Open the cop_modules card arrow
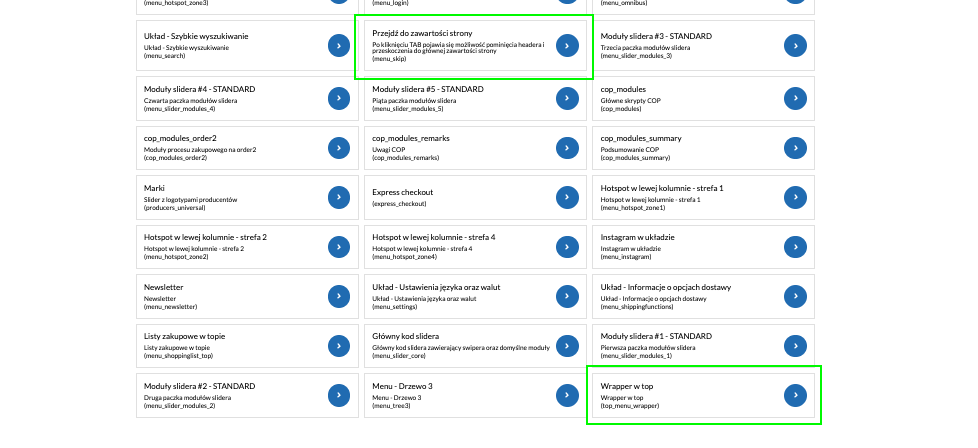Image resolution: width=978 pixels, height=448 pixels. pyautogui.click(x=795, y=99)
